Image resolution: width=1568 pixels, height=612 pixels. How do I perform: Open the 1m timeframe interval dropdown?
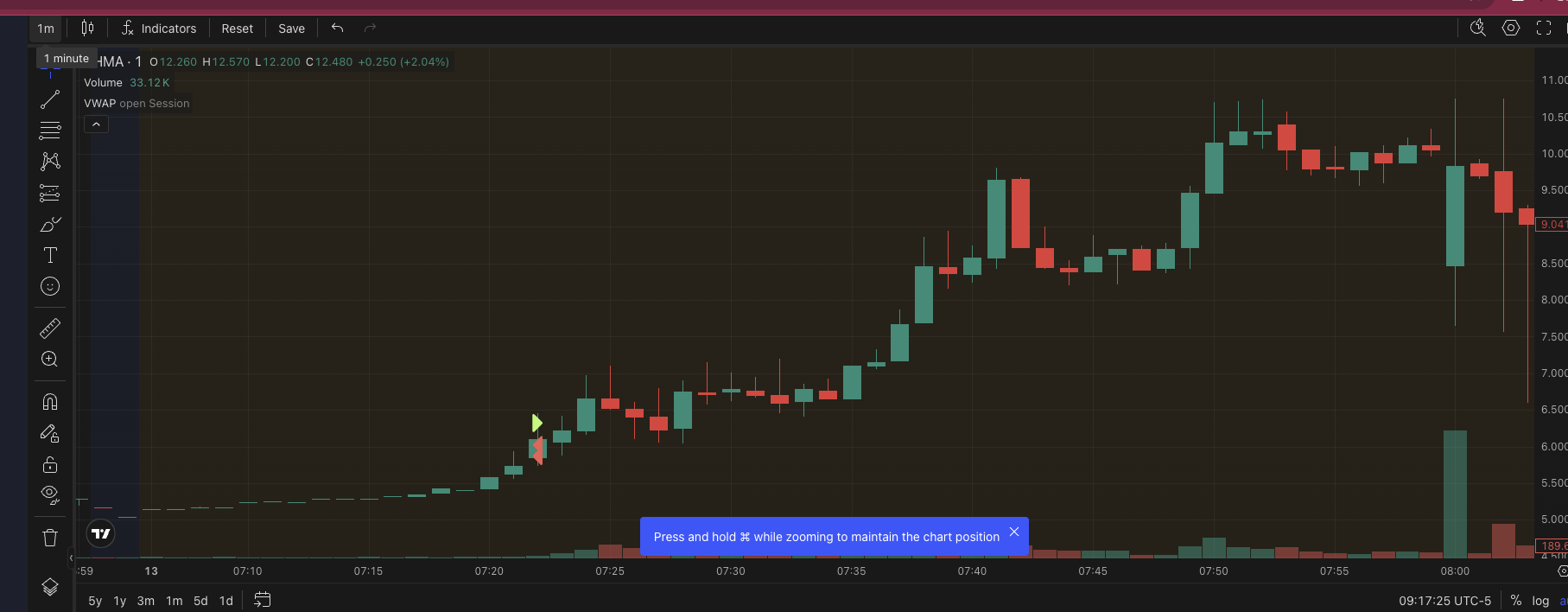(x=46, y=29)
